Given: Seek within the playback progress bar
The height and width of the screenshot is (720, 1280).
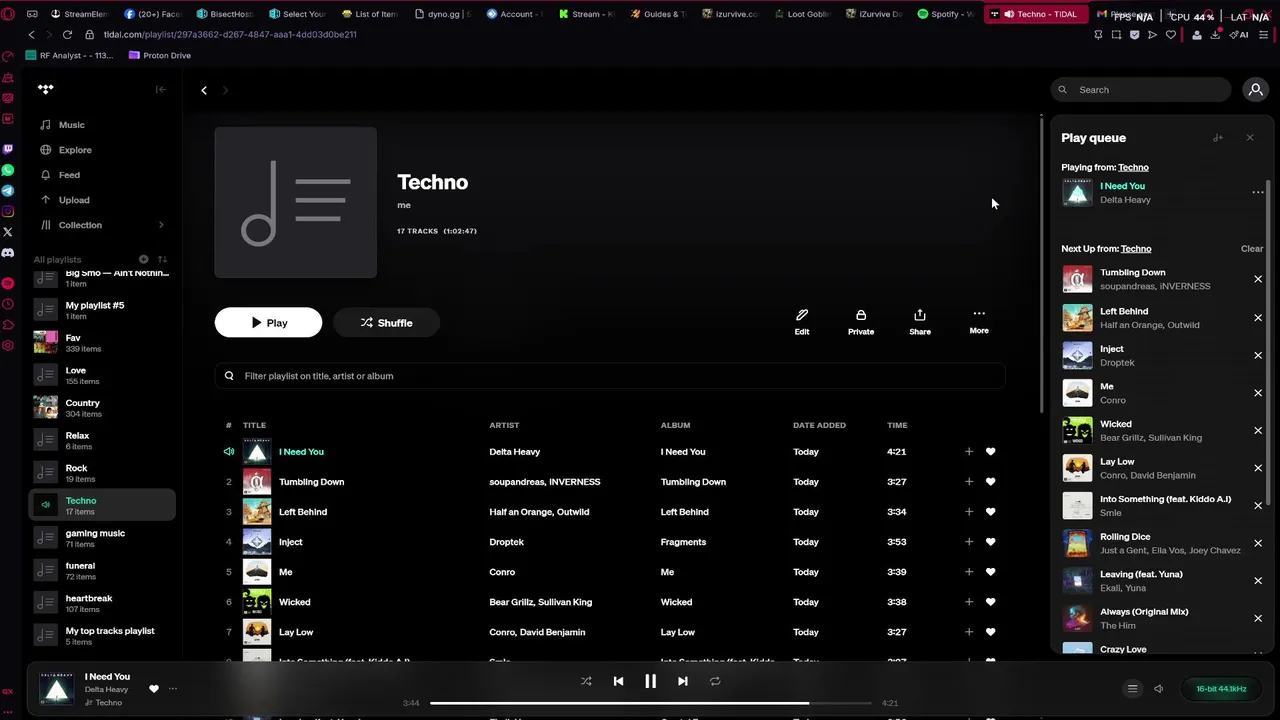Looking at the screenshot, I should tap(650, 703).
